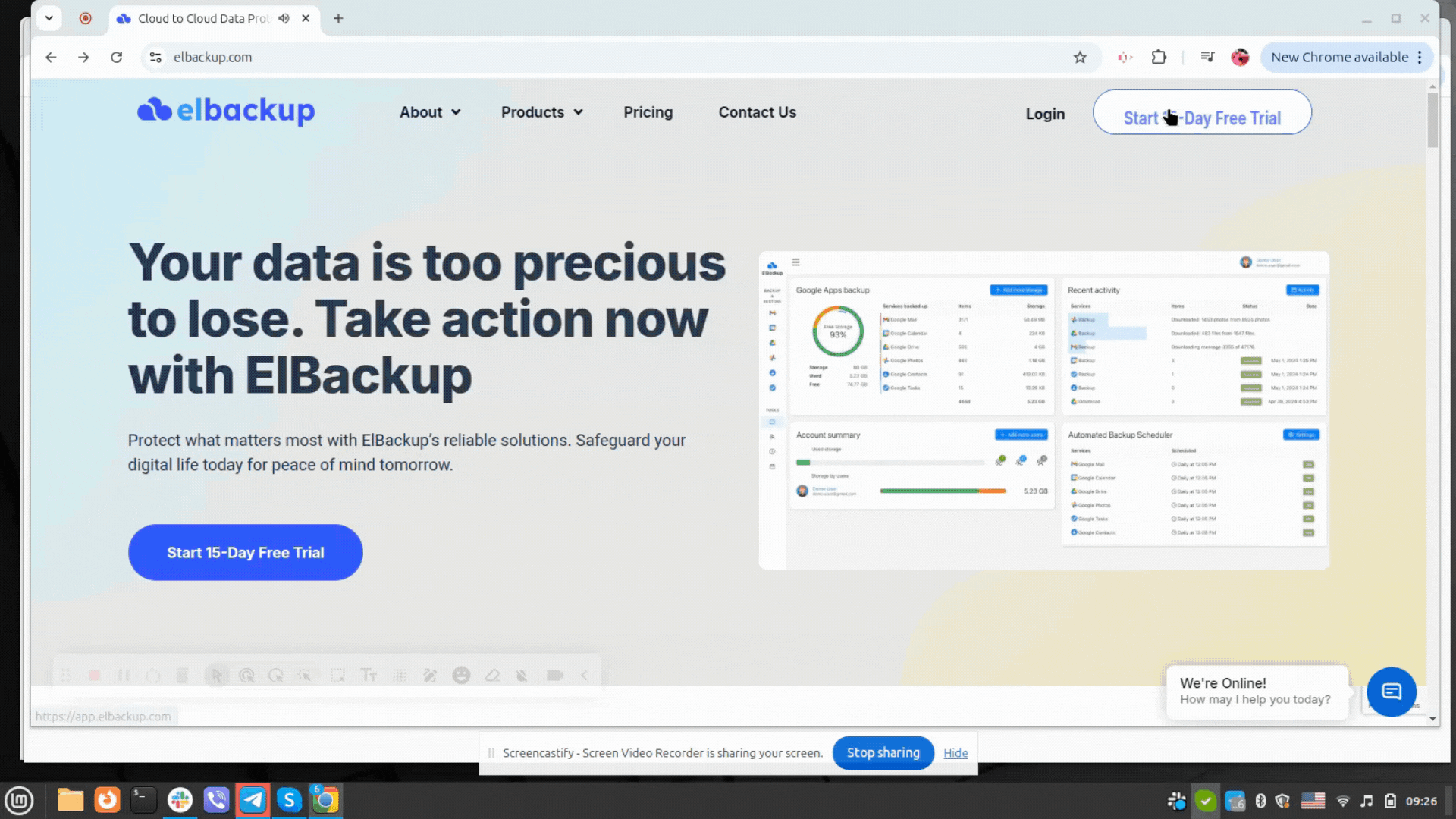Open Screencastify emoji sticker tool
The width and height of the screenshot is (1456, 819).
coord(461,675)
